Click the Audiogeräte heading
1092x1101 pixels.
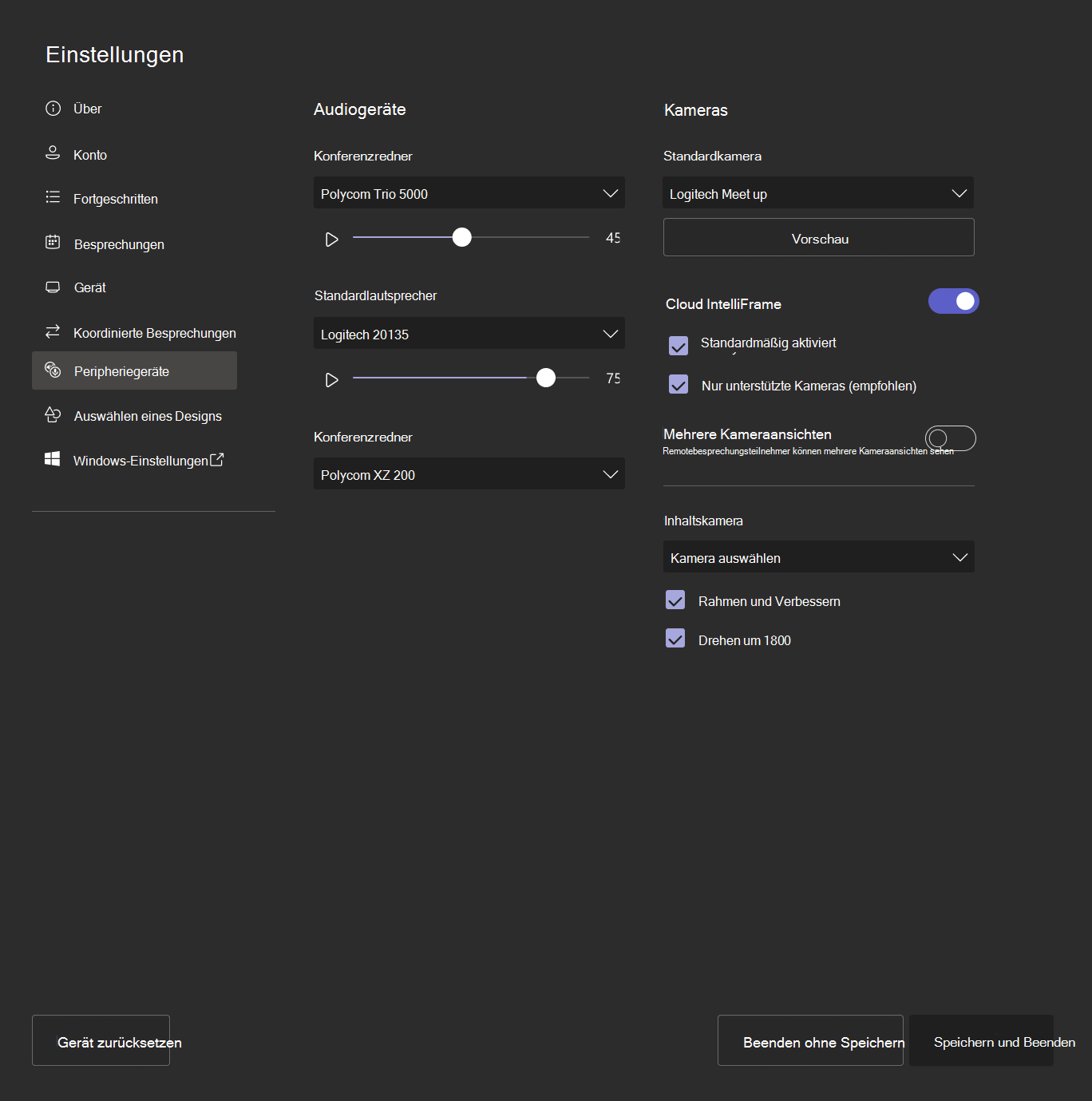(x=360, y=109)
